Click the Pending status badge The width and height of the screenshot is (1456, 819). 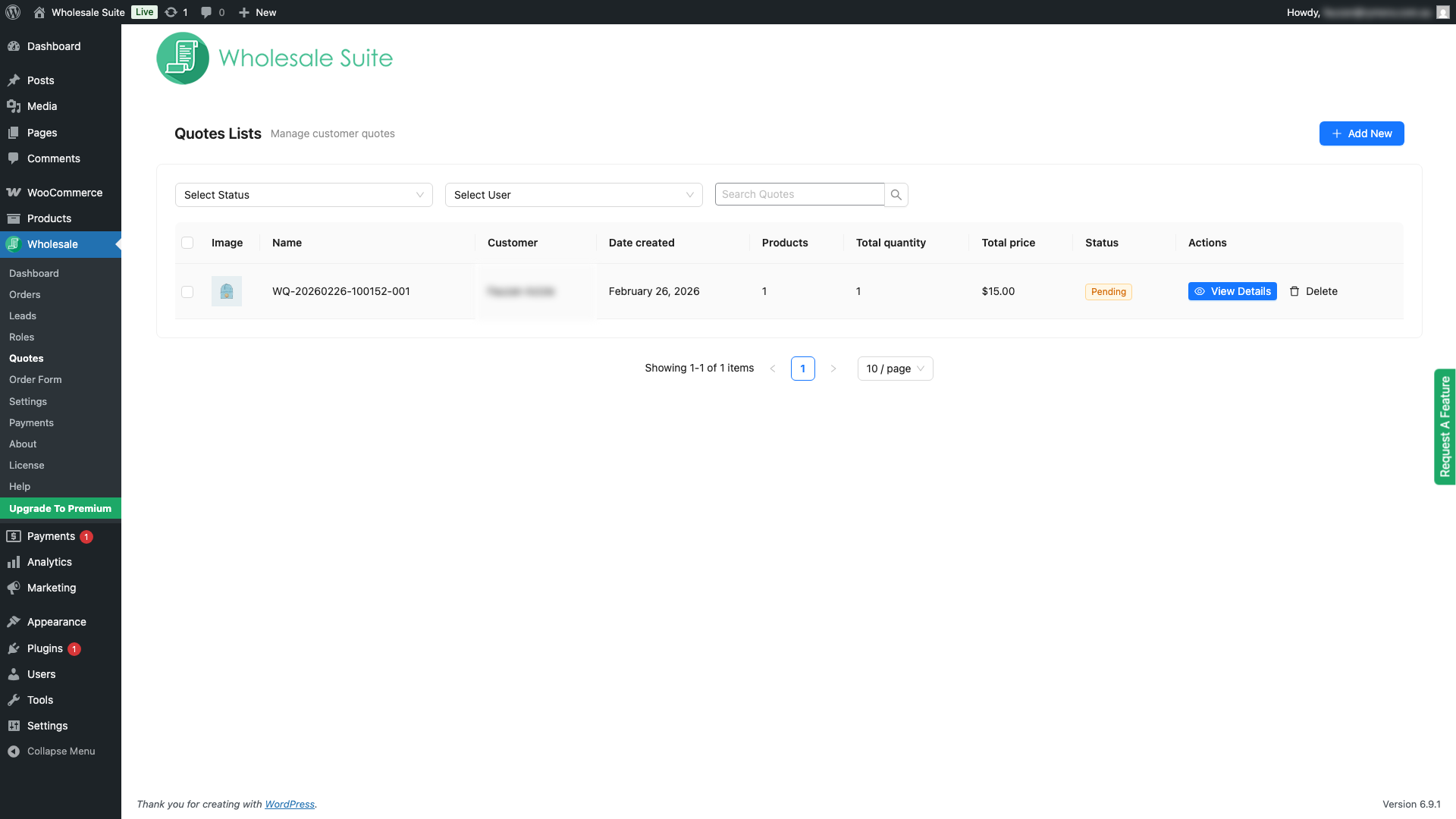click(1108, 291)
